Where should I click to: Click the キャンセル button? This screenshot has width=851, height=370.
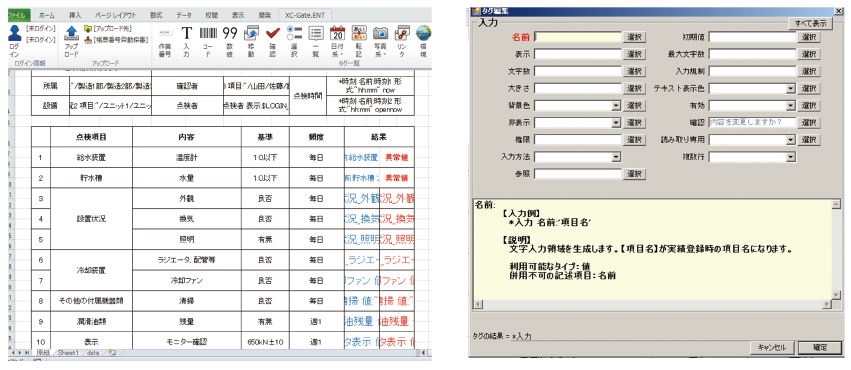coord(771,348)
